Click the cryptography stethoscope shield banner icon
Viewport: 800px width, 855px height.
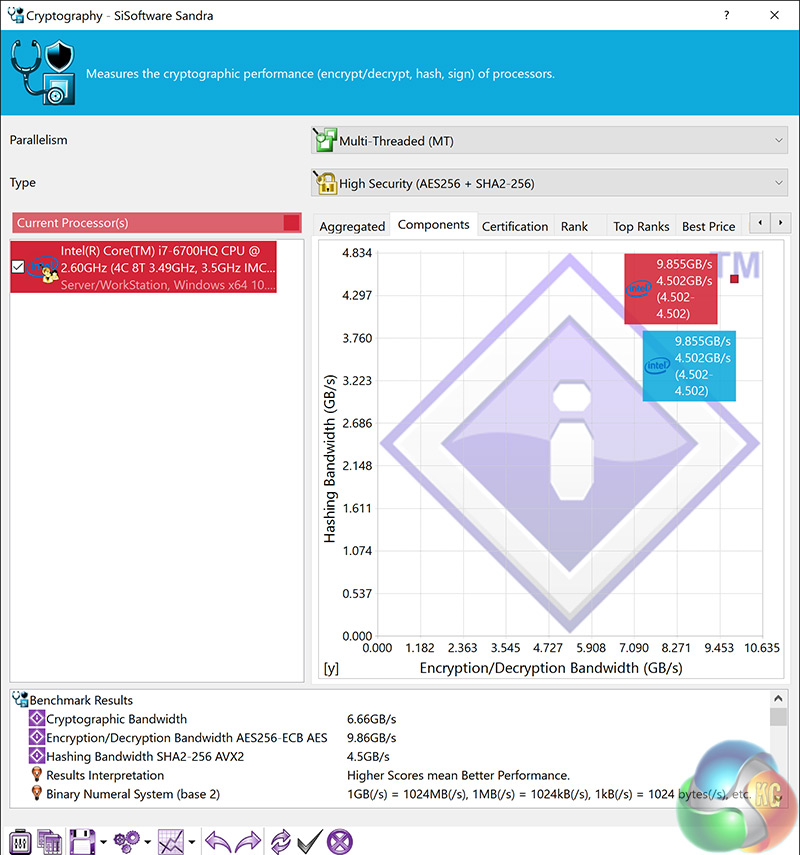(43, 72)
